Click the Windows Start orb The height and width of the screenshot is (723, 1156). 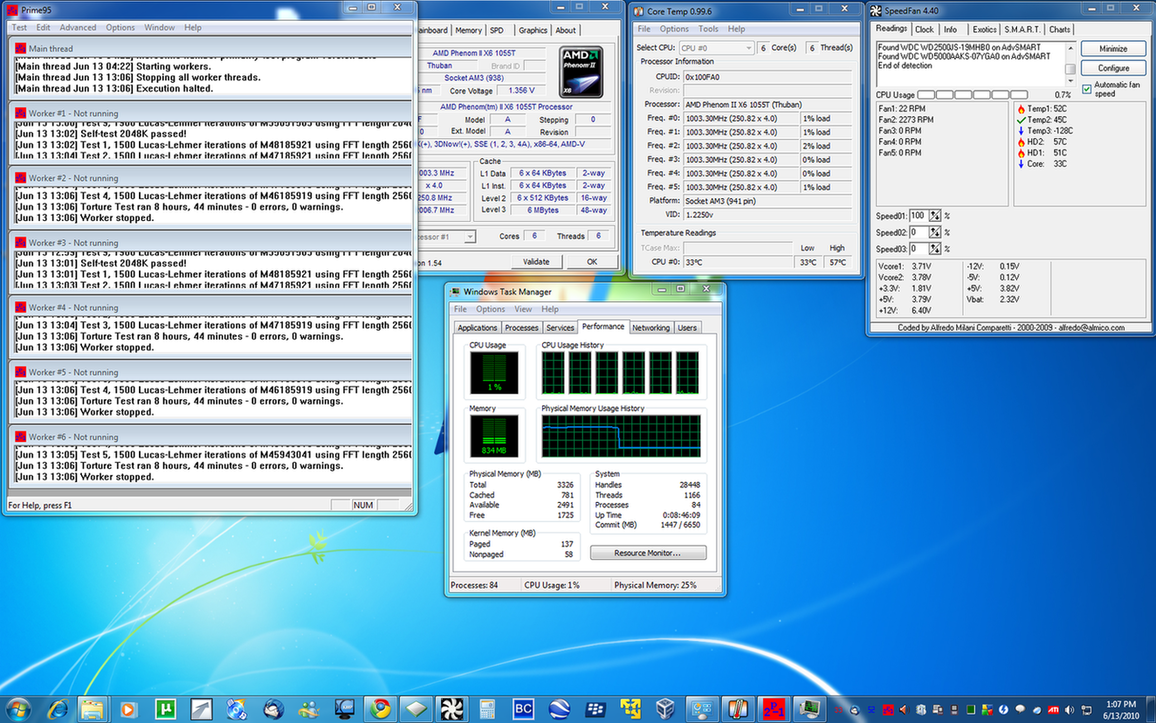(x=18, y=709)
